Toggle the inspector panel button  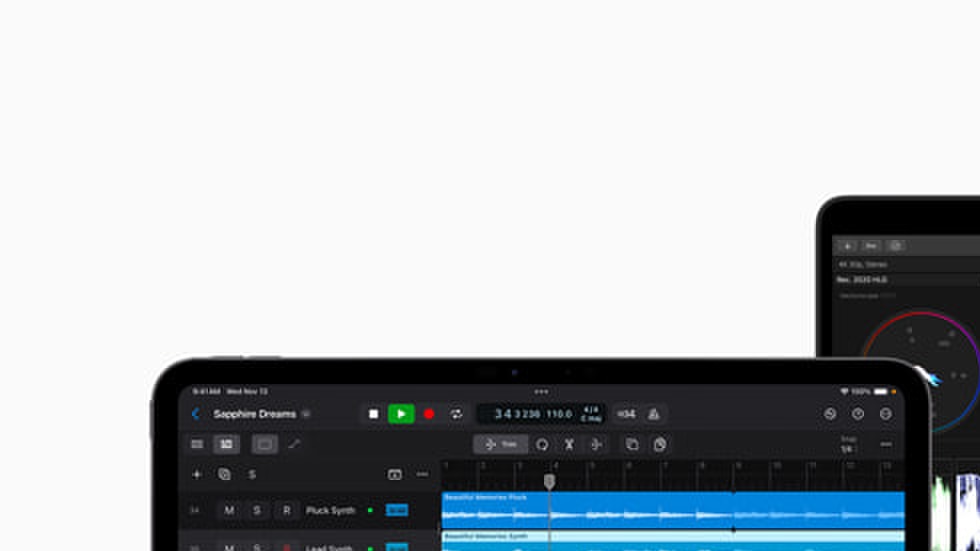[264, 444]
